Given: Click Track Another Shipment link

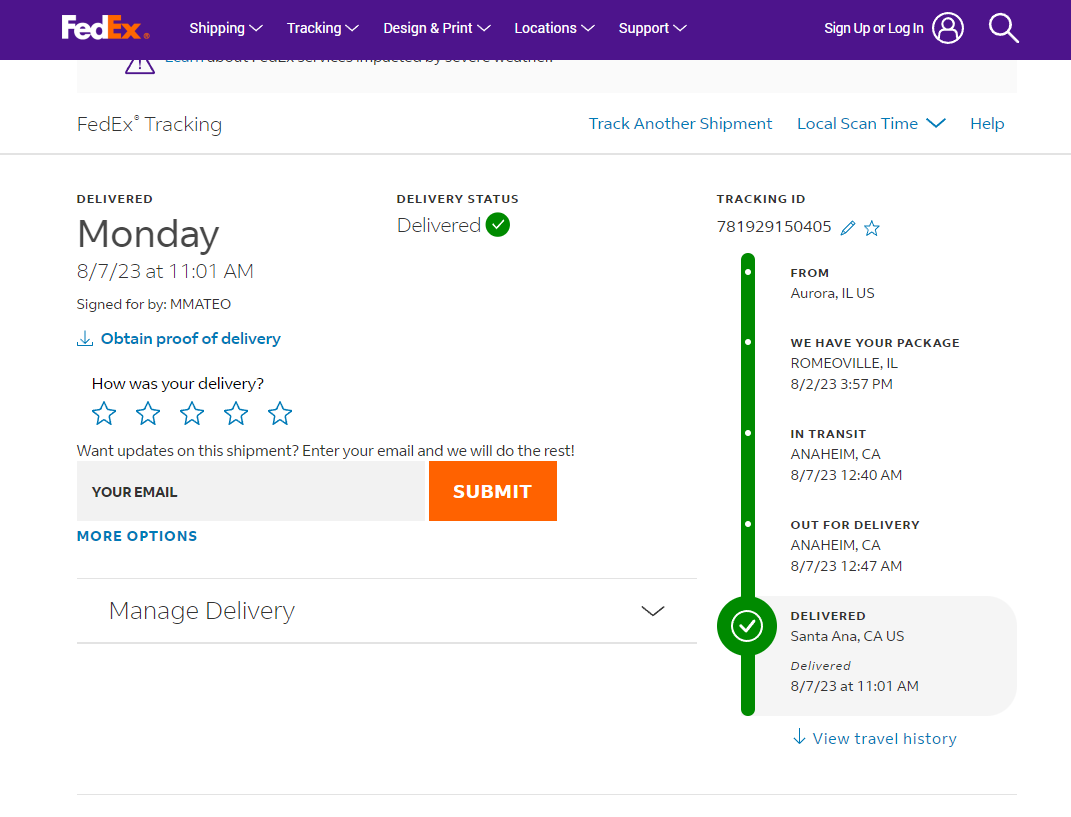Looking at the screenshot, I should pos(680,124).
